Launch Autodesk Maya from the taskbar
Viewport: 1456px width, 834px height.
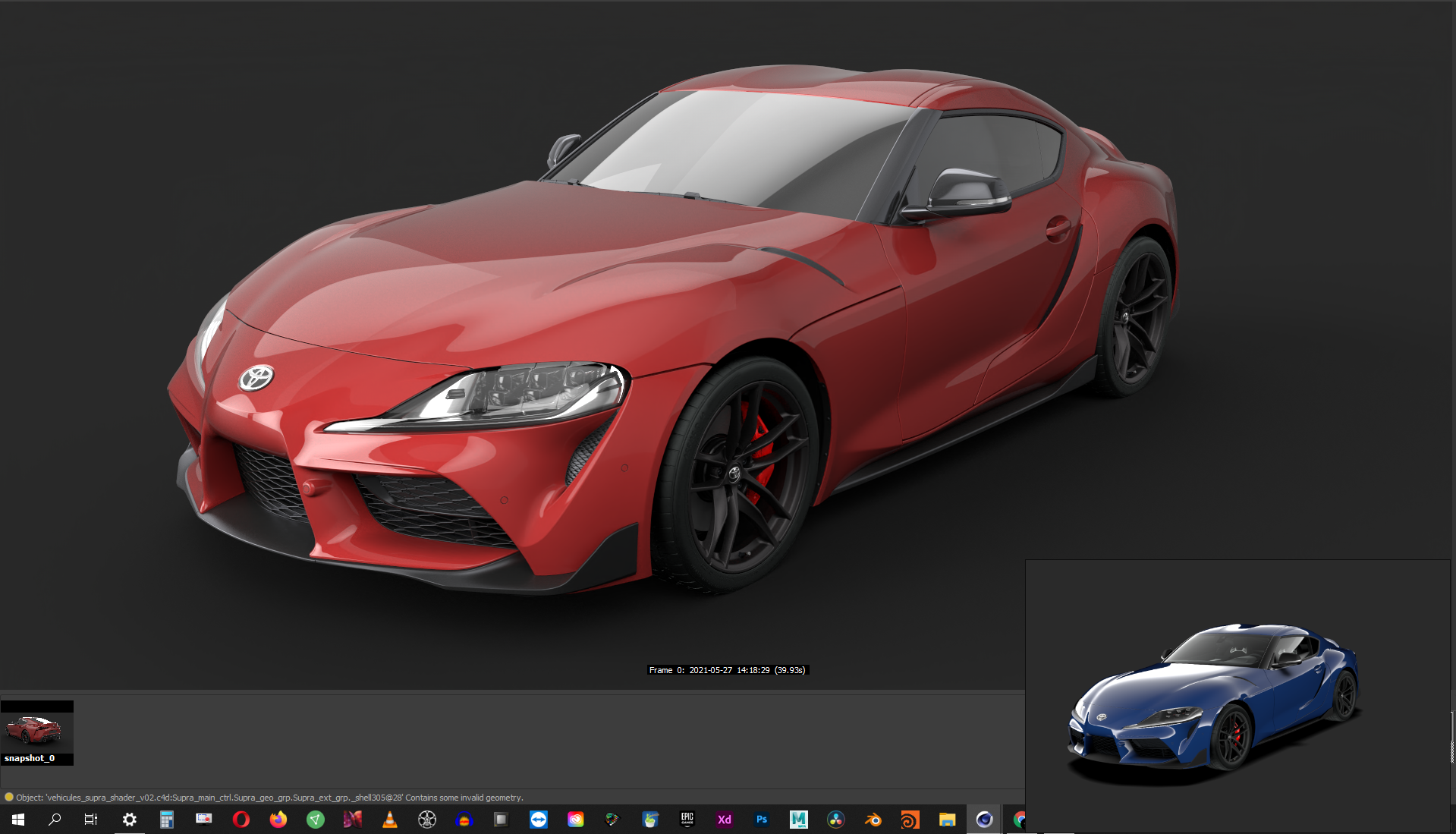[x=799, y=820]
